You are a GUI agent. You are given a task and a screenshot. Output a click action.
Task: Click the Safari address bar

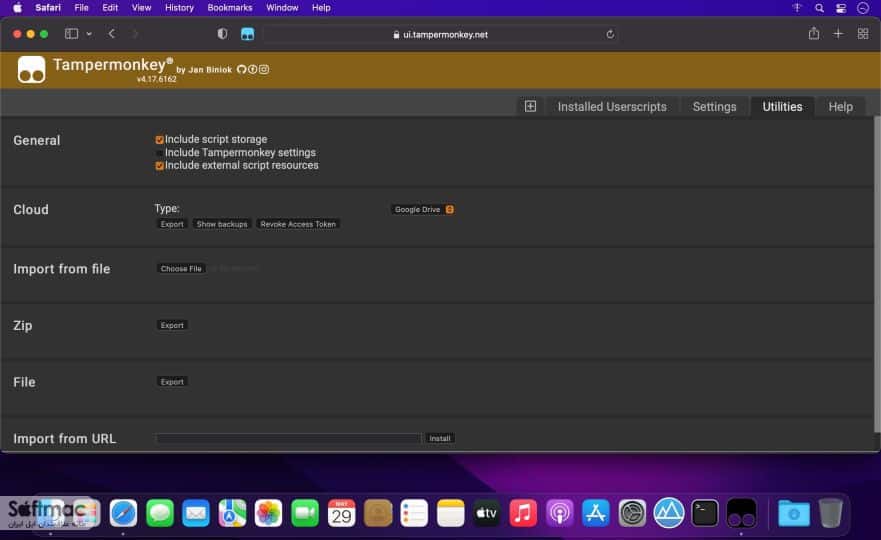pyautogui.click(x=440, y=34)
